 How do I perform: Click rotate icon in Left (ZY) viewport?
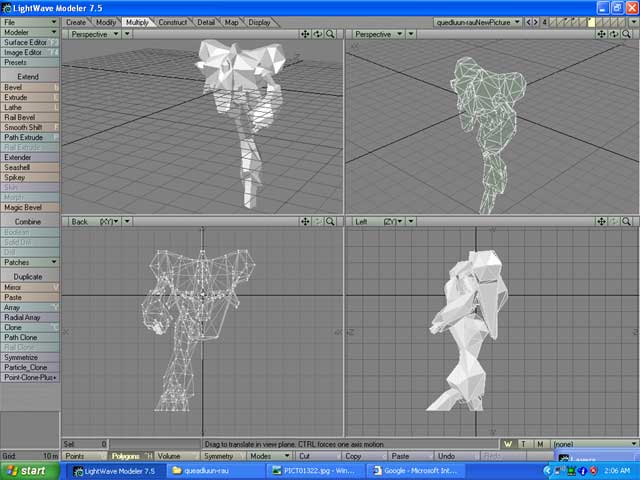tap(614, 221)
